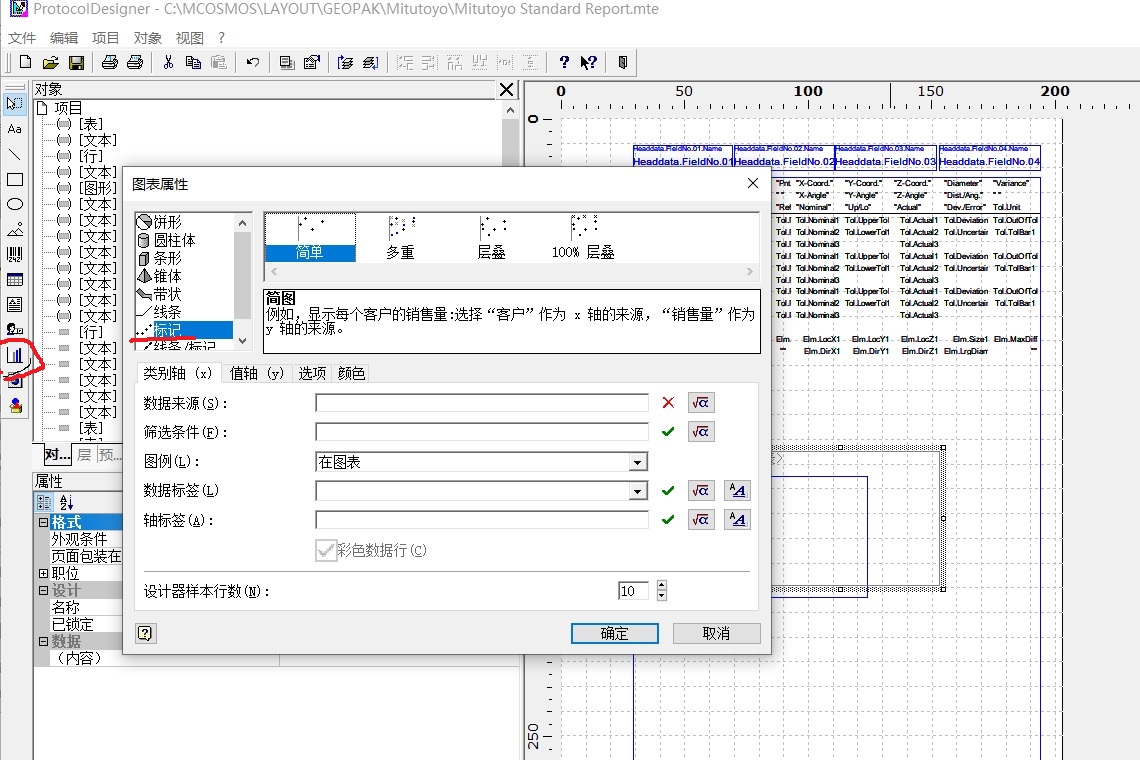Open formula editor for 数据来源
The width and height of the screenshot is (1140, 760).
point(701,403)
